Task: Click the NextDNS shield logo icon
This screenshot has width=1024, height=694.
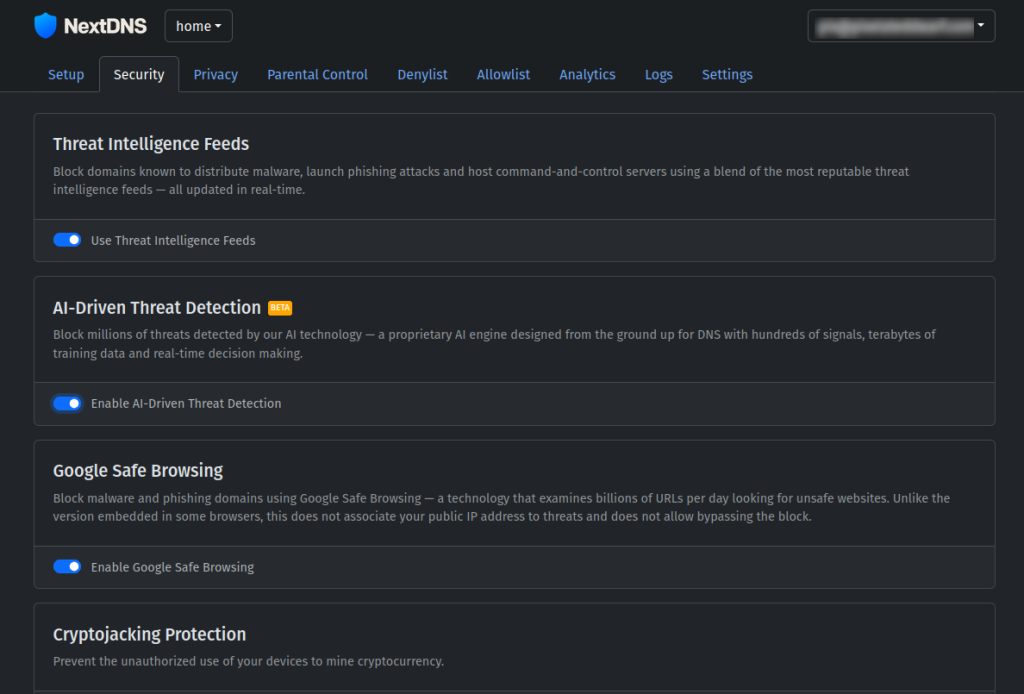Action: coord(45,25)
